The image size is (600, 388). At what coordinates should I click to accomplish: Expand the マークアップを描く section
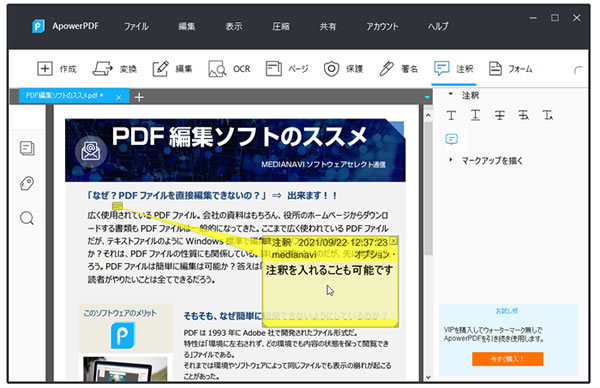[451, 160]
